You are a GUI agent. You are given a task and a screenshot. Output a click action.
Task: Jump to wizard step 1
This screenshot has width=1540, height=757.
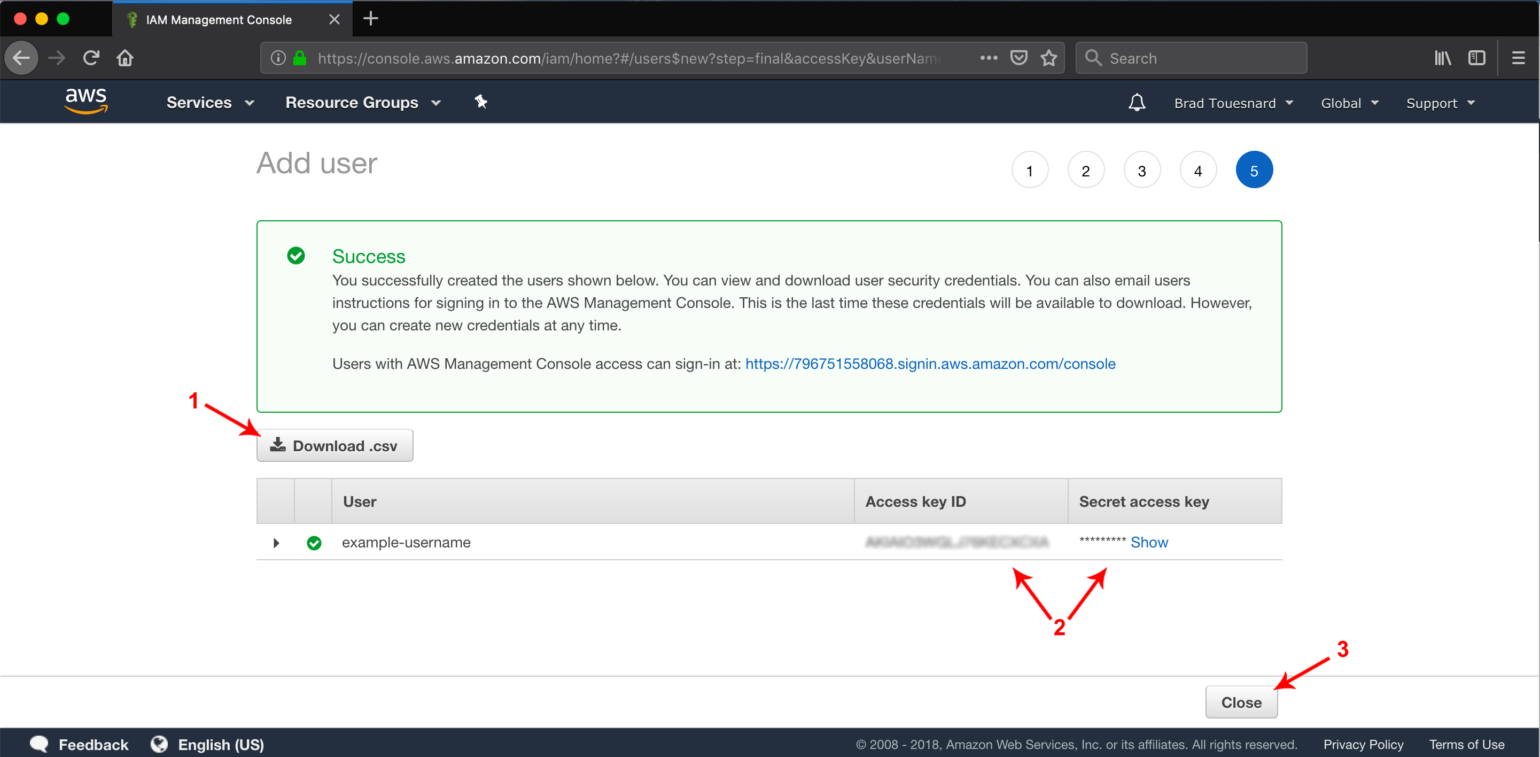point(1030,171)
